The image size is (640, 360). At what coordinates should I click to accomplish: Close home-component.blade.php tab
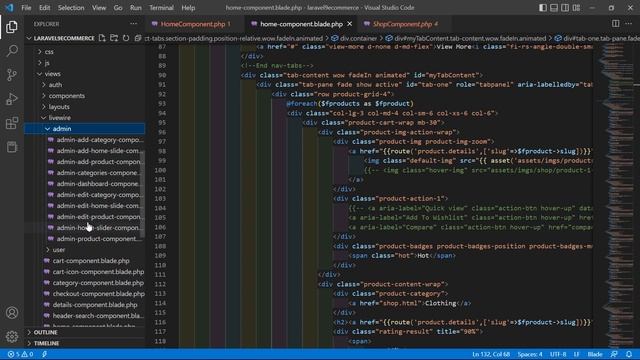pos(350,24)
